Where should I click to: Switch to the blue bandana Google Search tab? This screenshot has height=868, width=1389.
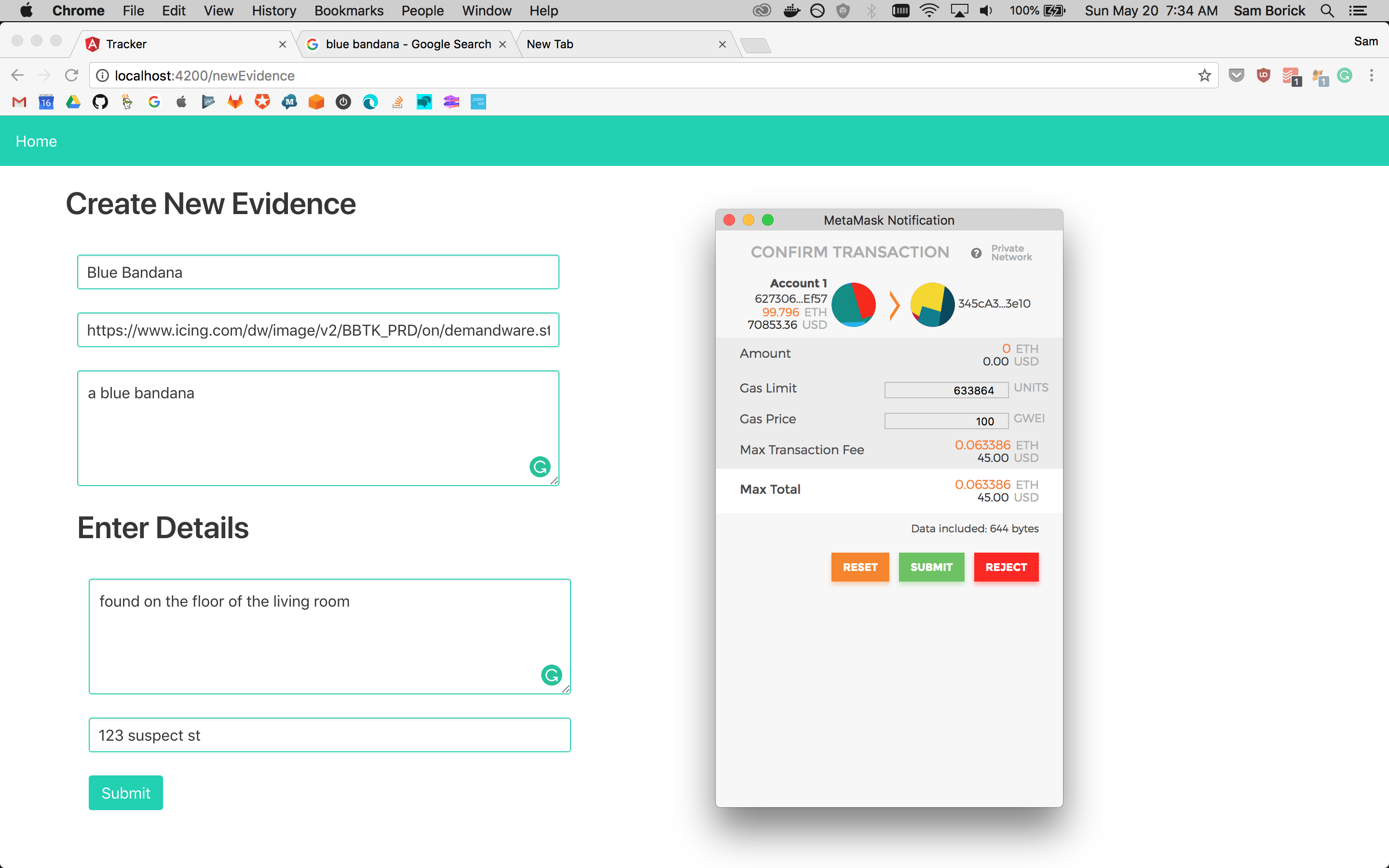pyautogui.click(x=408, y=44)
